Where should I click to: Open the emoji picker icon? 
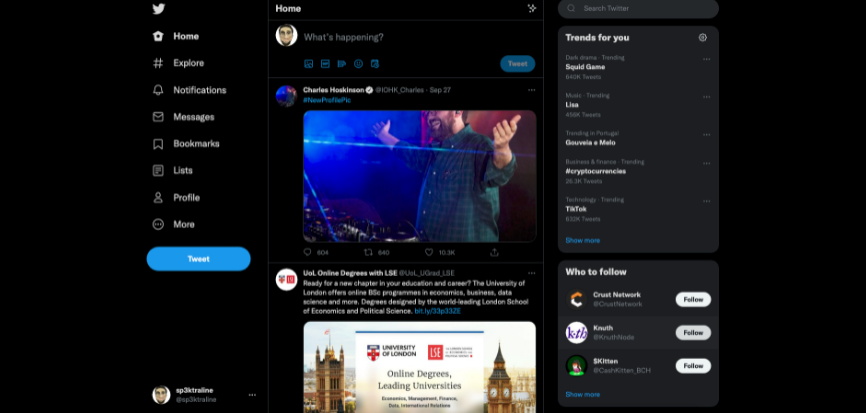pos(358,64)
